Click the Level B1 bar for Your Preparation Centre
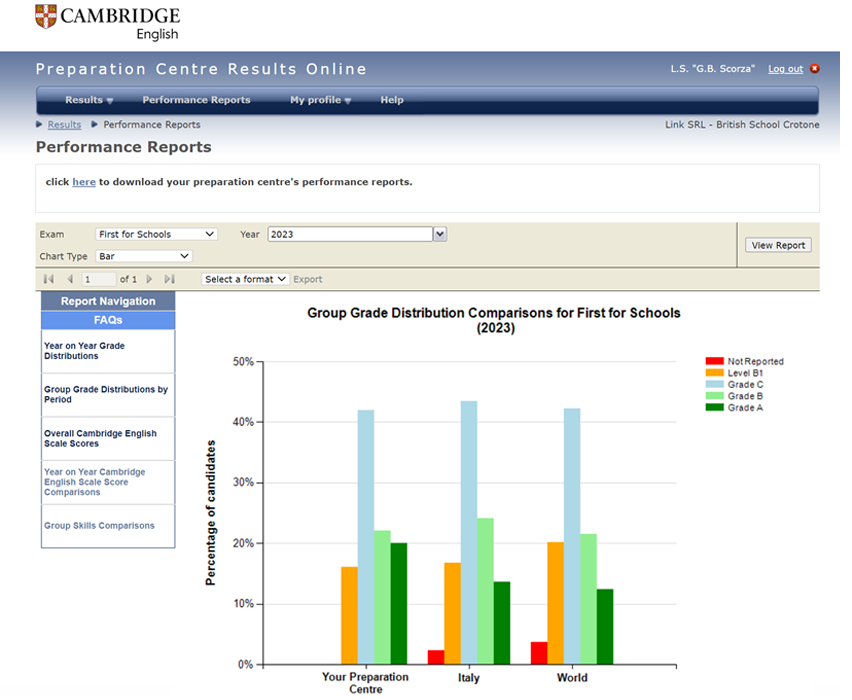The width and height of the screenshot is (852, 700). click(349, 615)
